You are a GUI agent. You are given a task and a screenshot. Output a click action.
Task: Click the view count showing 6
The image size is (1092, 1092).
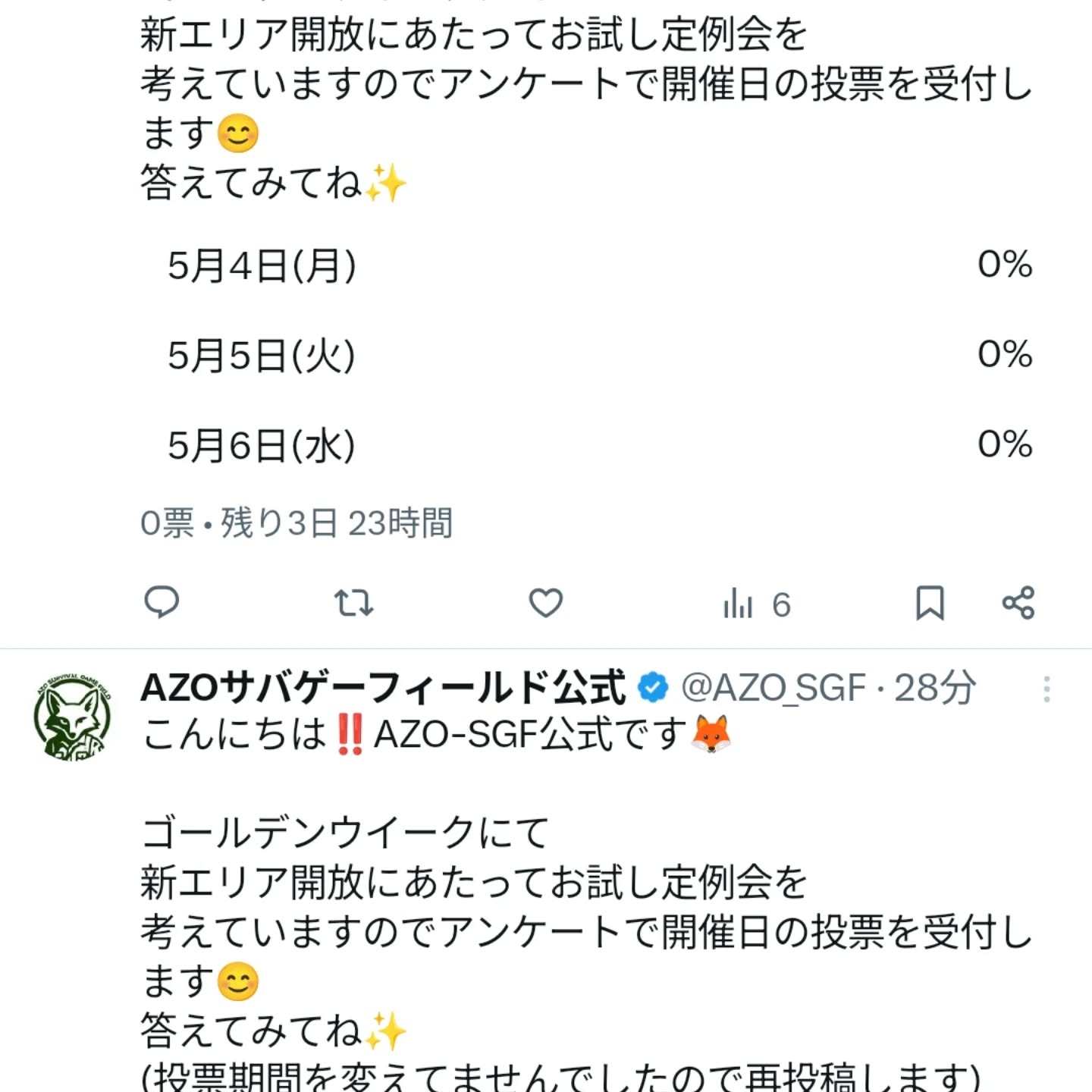click(x=781, y=603)
